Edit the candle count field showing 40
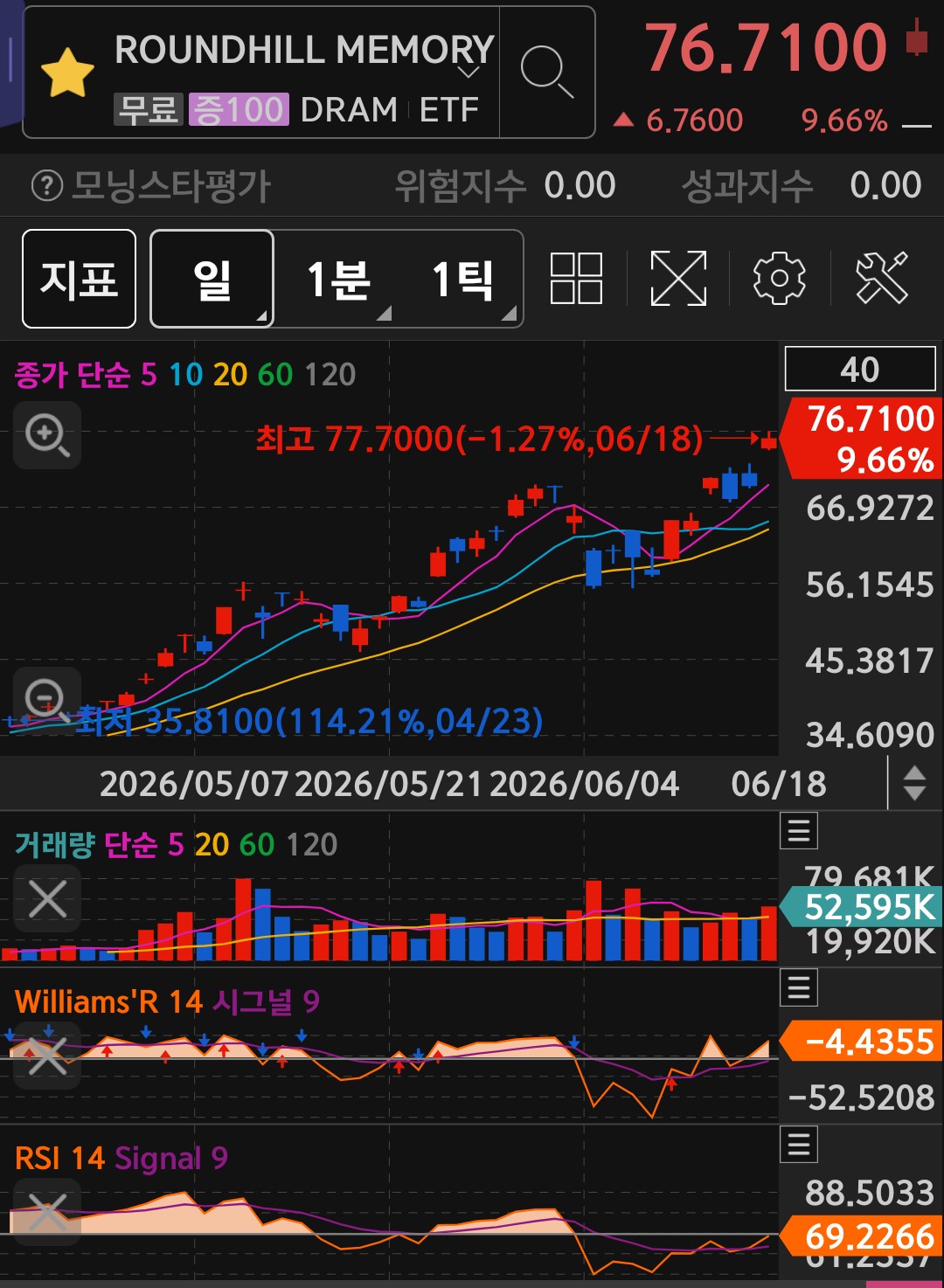This screenshot has height=1288, width=944. [860, 369]
